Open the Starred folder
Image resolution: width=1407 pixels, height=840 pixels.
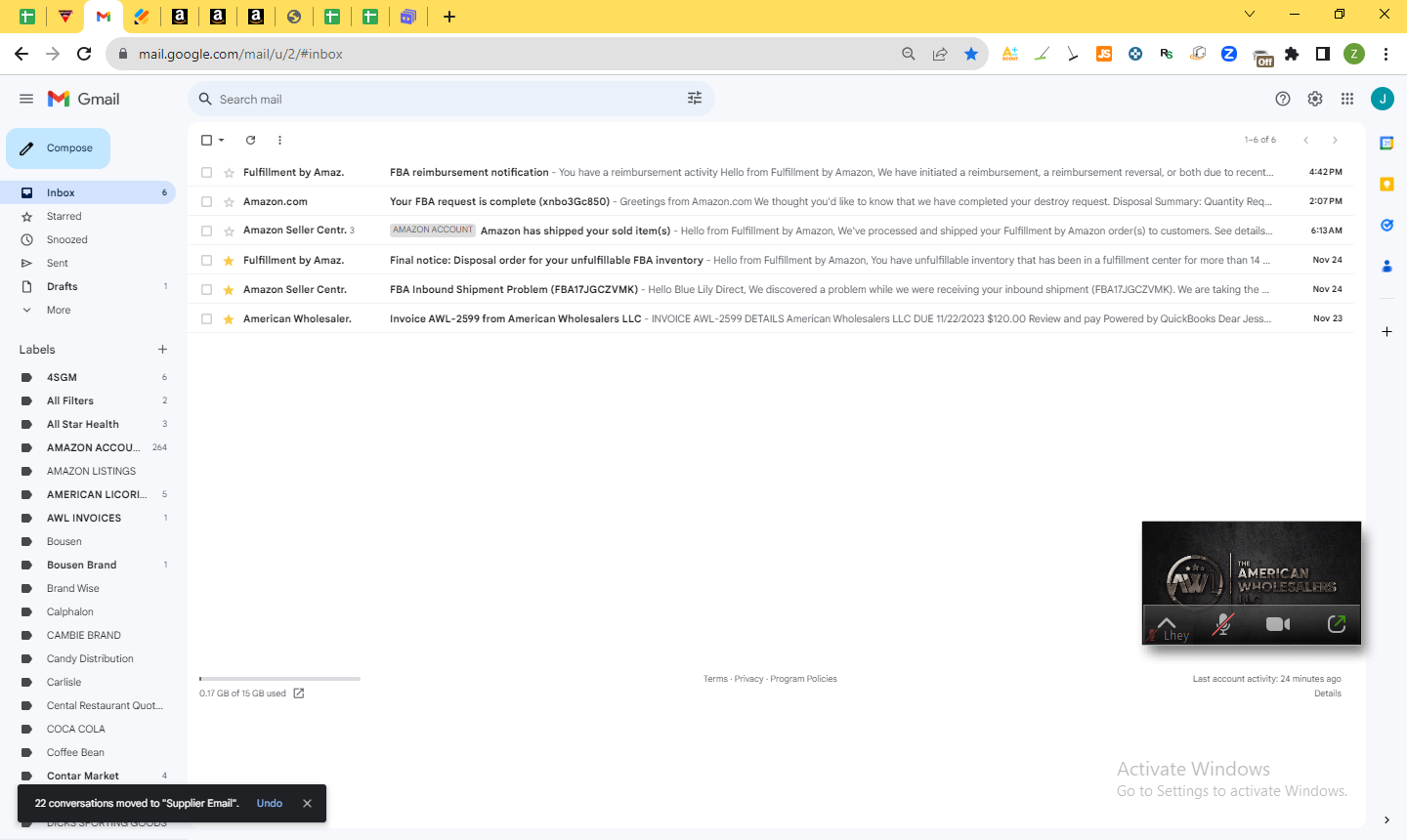[88, 216]
